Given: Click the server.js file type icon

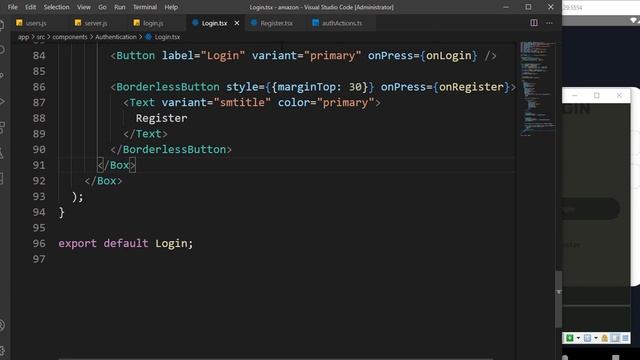Looking at the screenshot, I should click(78, 23).
